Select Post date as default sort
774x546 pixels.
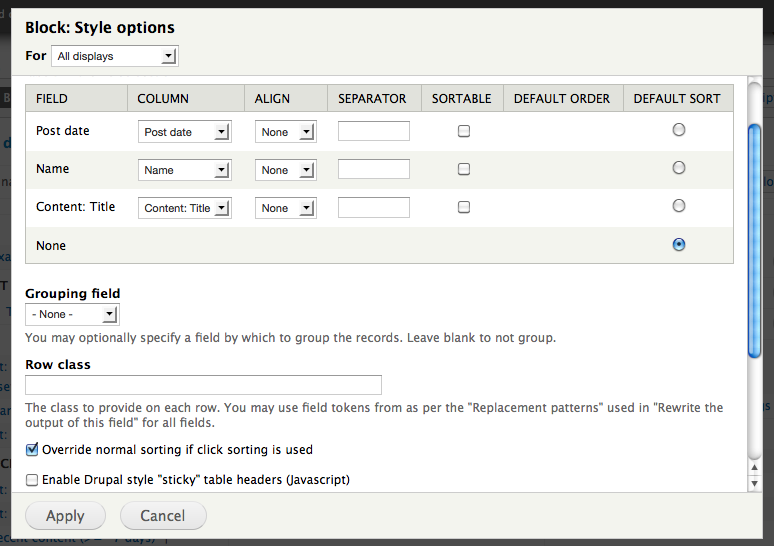tap(679, 130)
